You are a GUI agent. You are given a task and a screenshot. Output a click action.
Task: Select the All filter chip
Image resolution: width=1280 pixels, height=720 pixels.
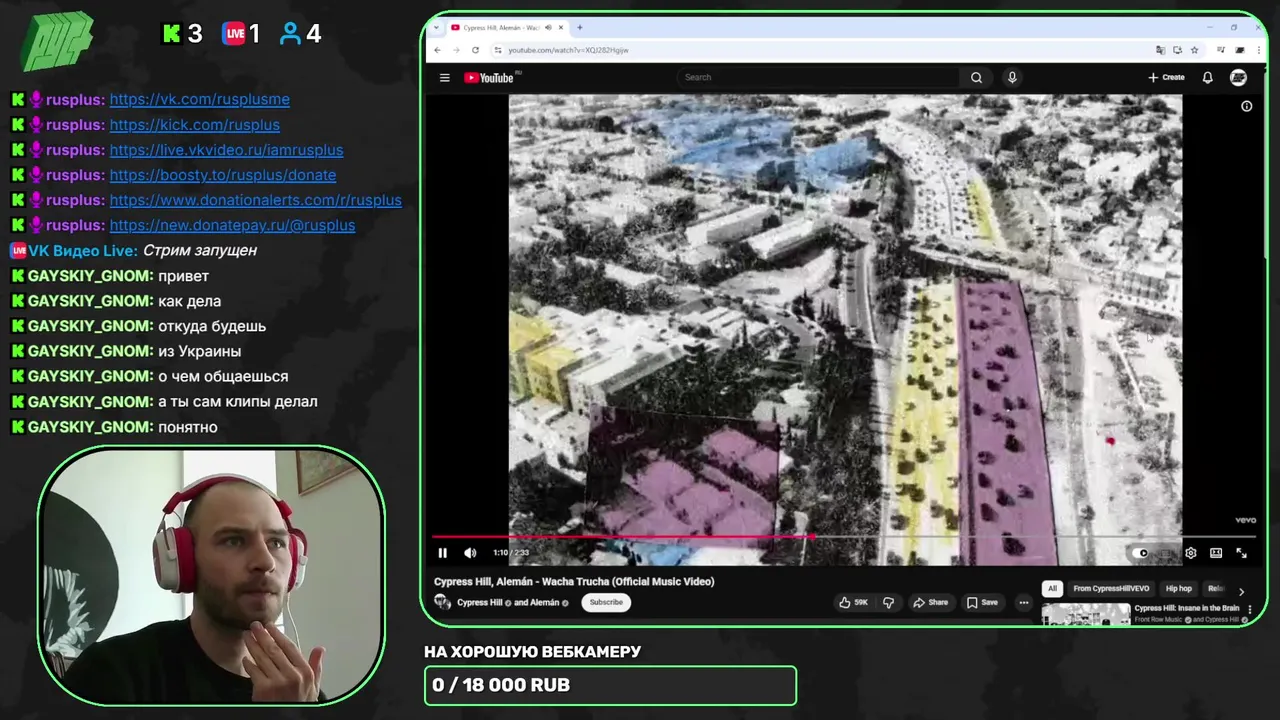point(1052,589)
